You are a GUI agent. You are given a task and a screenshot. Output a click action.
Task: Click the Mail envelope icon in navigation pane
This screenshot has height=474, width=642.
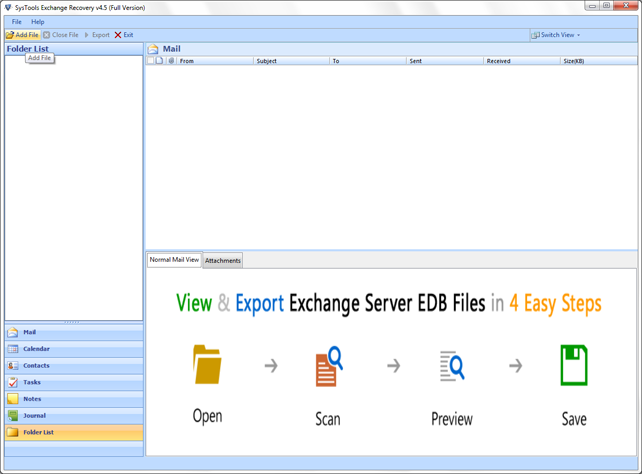click(x=13, y=332)
